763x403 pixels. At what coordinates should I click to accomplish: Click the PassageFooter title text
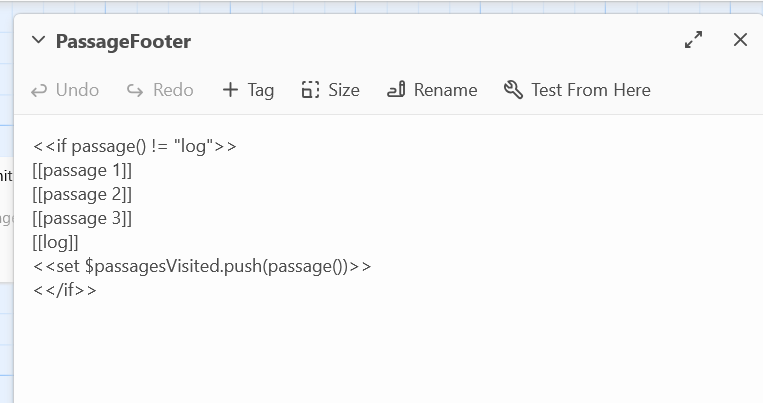point(123,42)
